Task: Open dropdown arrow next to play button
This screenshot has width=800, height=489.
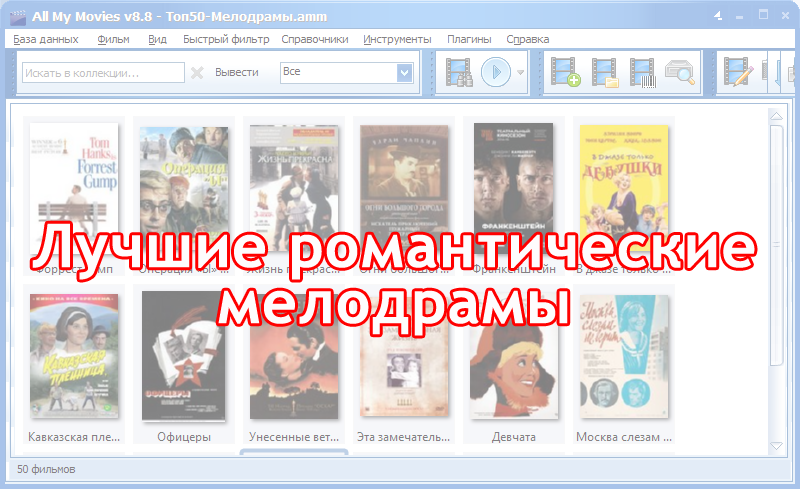Action: click(520, 73)
